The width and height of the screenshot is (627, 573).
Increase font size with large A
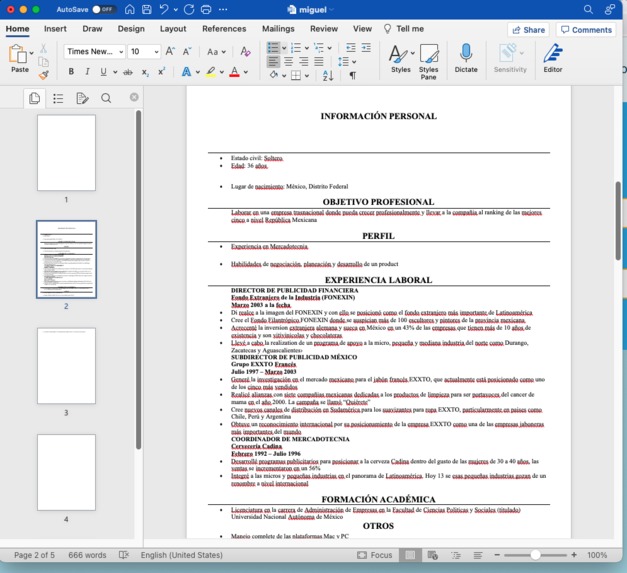click(170, 51)
